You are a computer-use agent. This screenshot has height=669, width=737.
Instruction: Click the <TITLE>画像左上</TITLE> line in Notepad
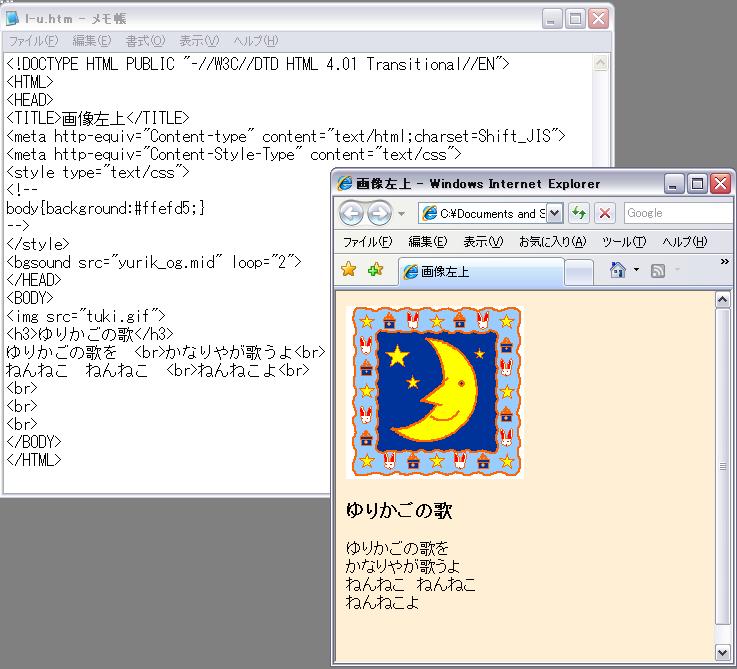(x=98, y=118)
